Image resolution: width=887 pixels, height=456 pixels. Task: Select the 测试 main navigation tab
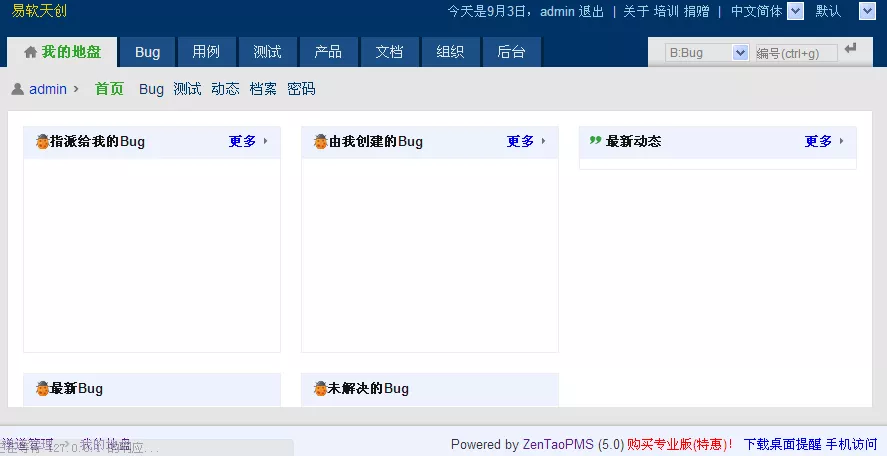[x=267, y=52]
